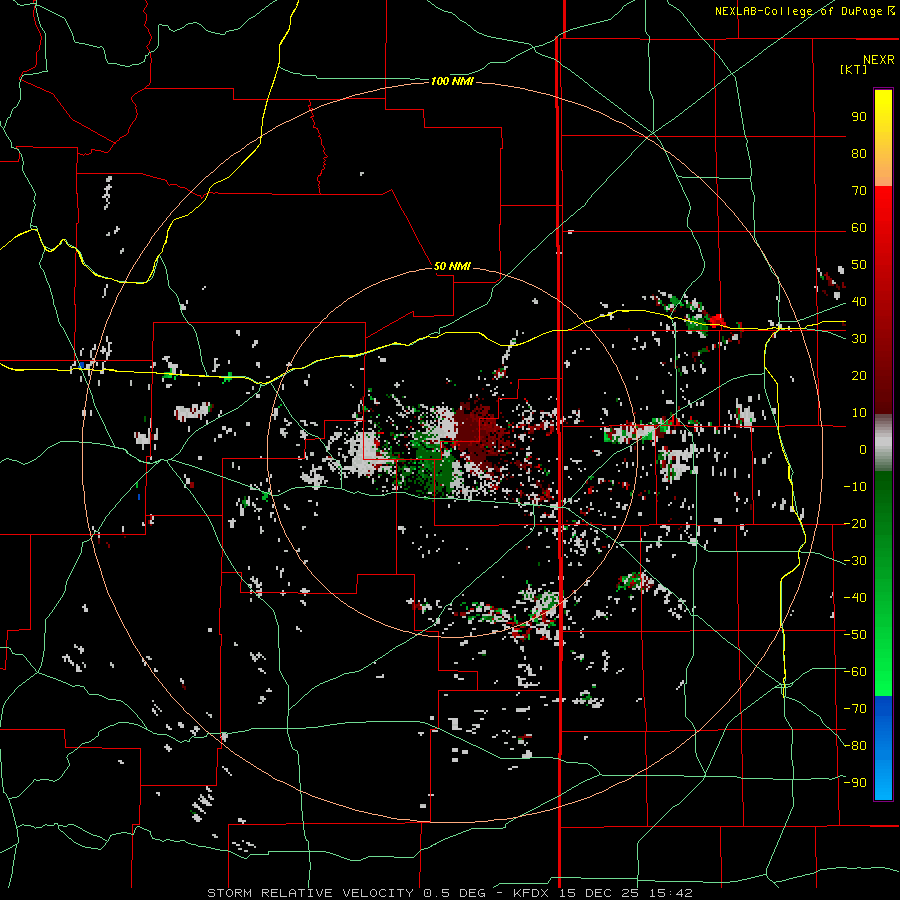
Task: Click the 0 value on the velocity scale
Action: point(863,450)
